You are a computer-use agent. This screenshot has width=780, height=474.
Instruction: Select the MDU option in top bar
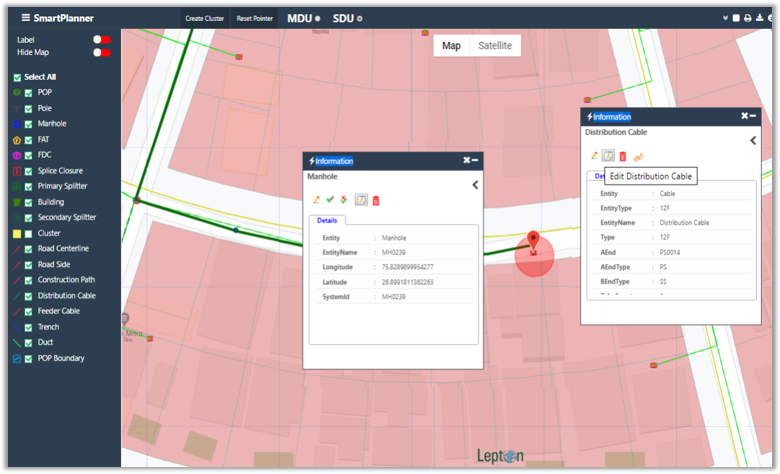point(303,18)
